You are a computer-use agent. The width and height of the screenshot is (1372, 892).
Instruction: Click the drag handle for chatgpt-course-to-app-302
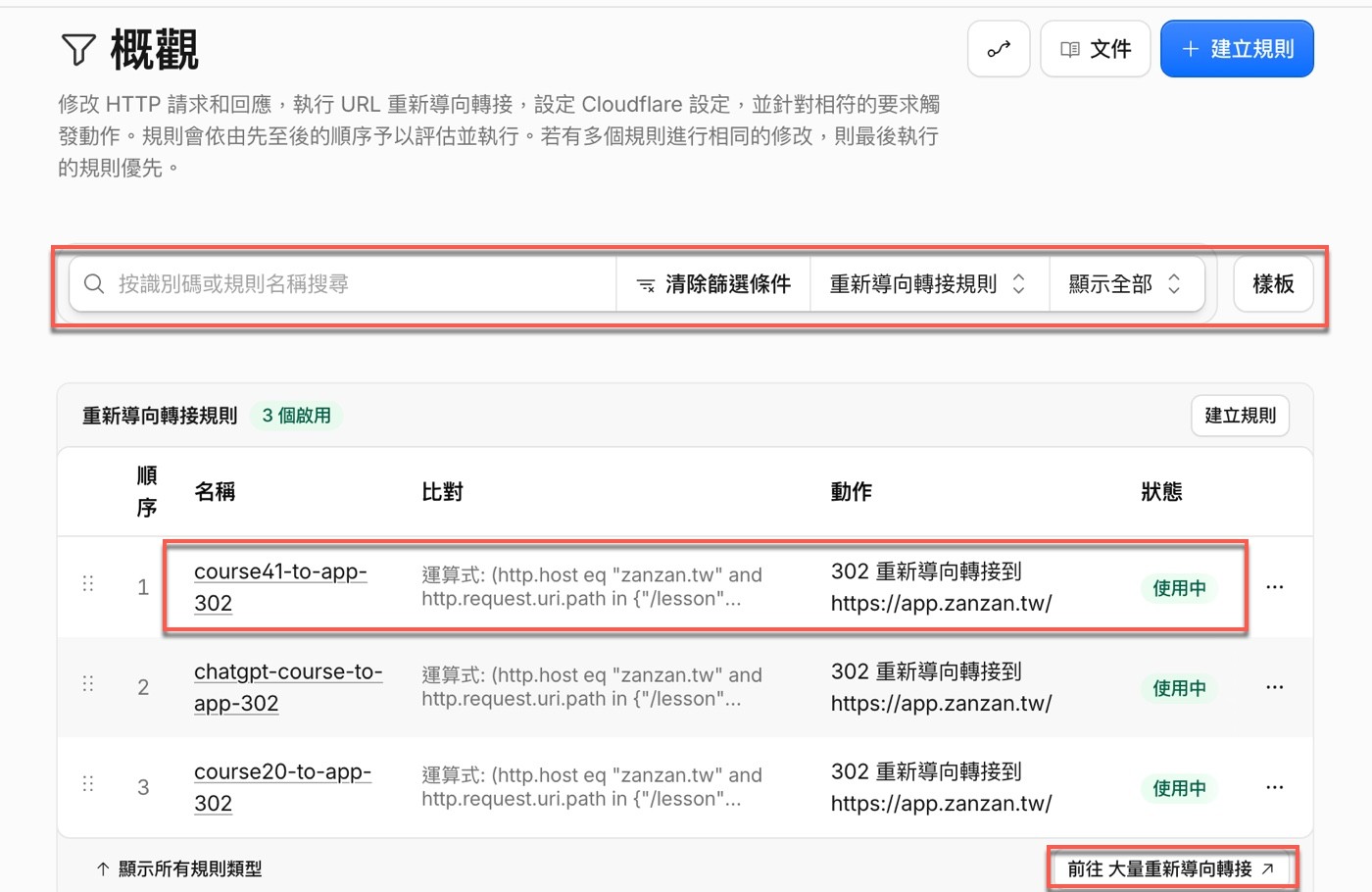(88, 684)
